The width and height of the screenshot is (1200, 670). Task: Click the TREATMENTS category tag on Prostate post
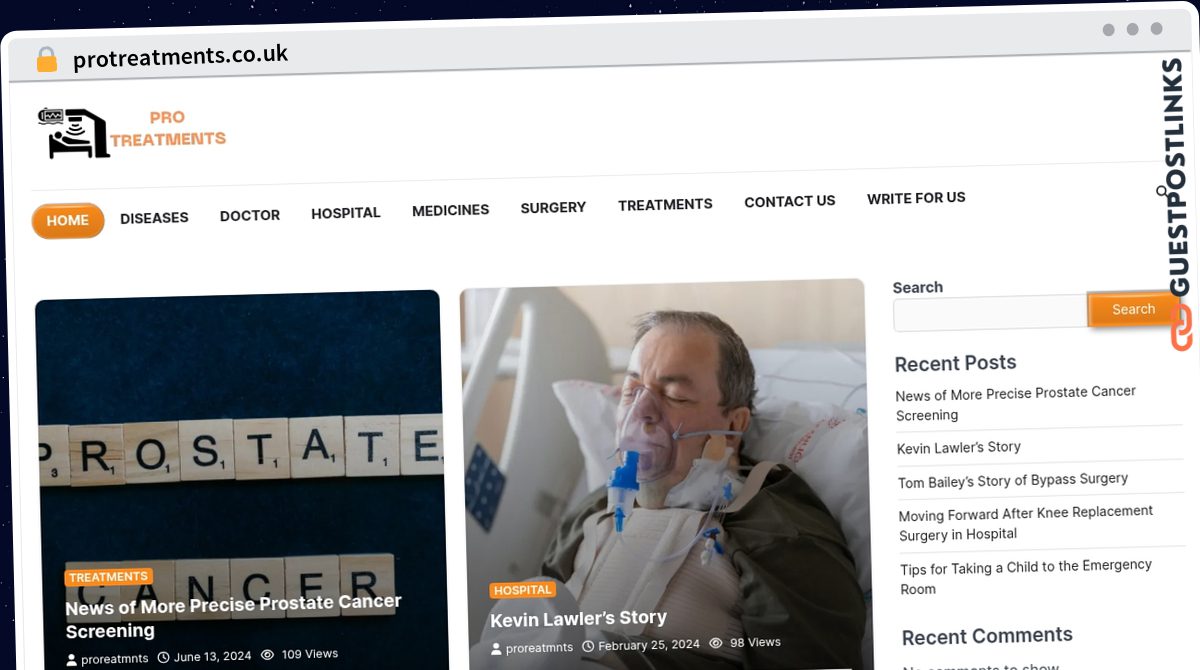(109, 577)
